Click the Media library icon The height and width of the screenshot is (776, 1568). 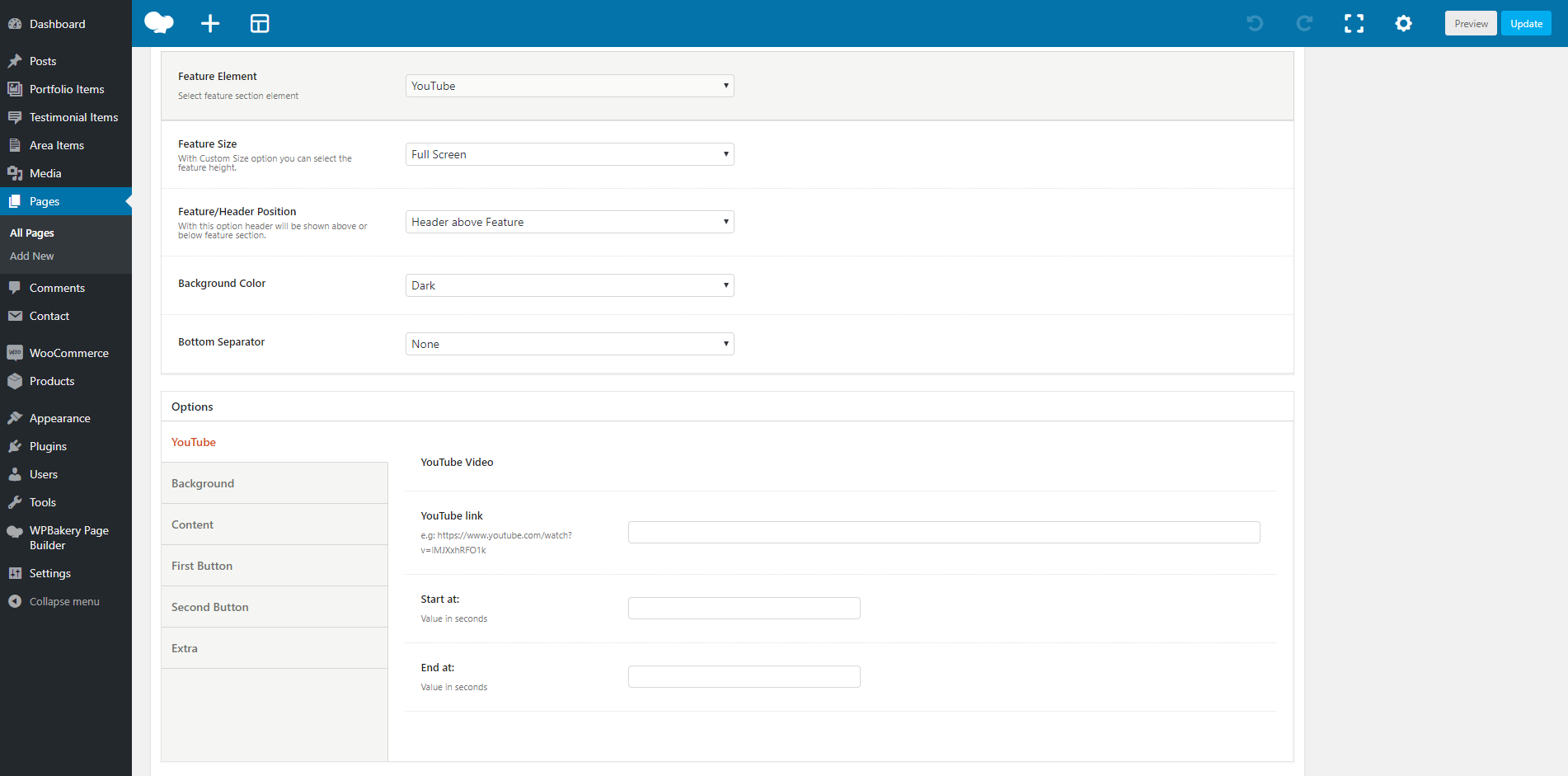(x=15, y=173)
